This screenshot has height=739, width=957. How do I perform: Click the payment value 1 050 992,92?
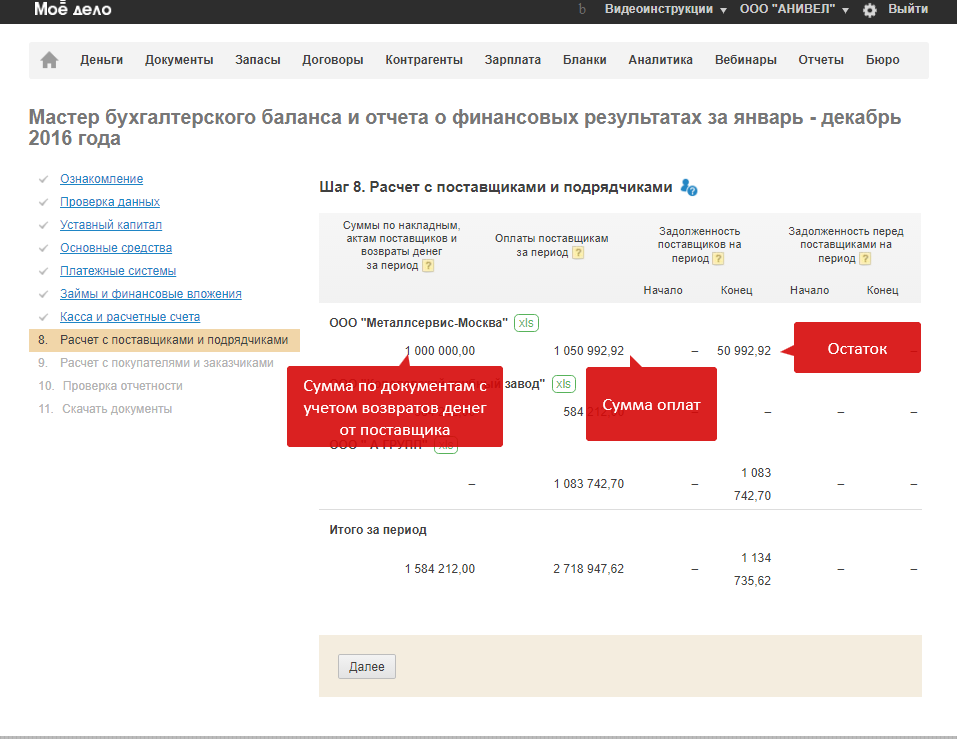[589, 351]
